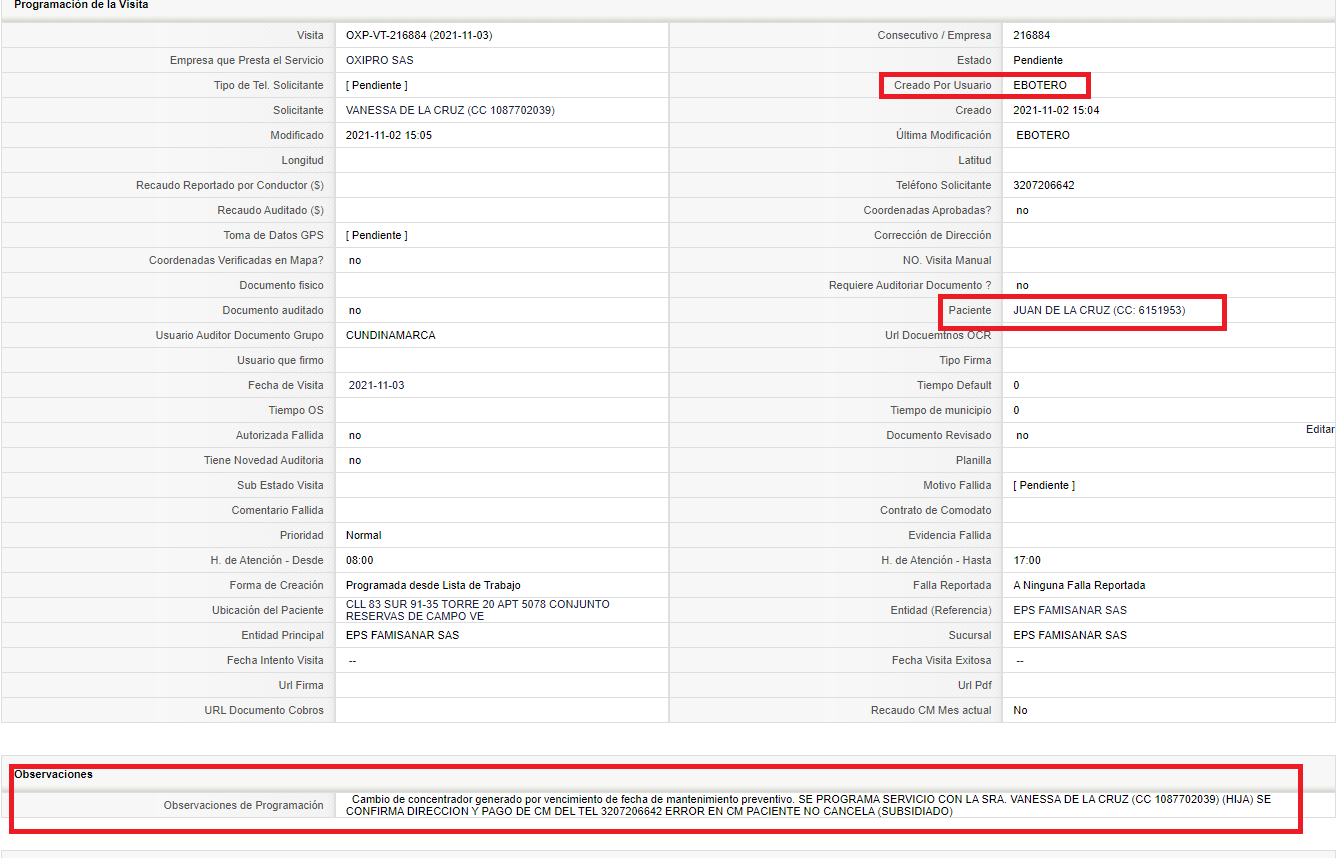The image size is (1336, 858).
Task: Click Prioridad value Normal
Action: pos(364,535)
